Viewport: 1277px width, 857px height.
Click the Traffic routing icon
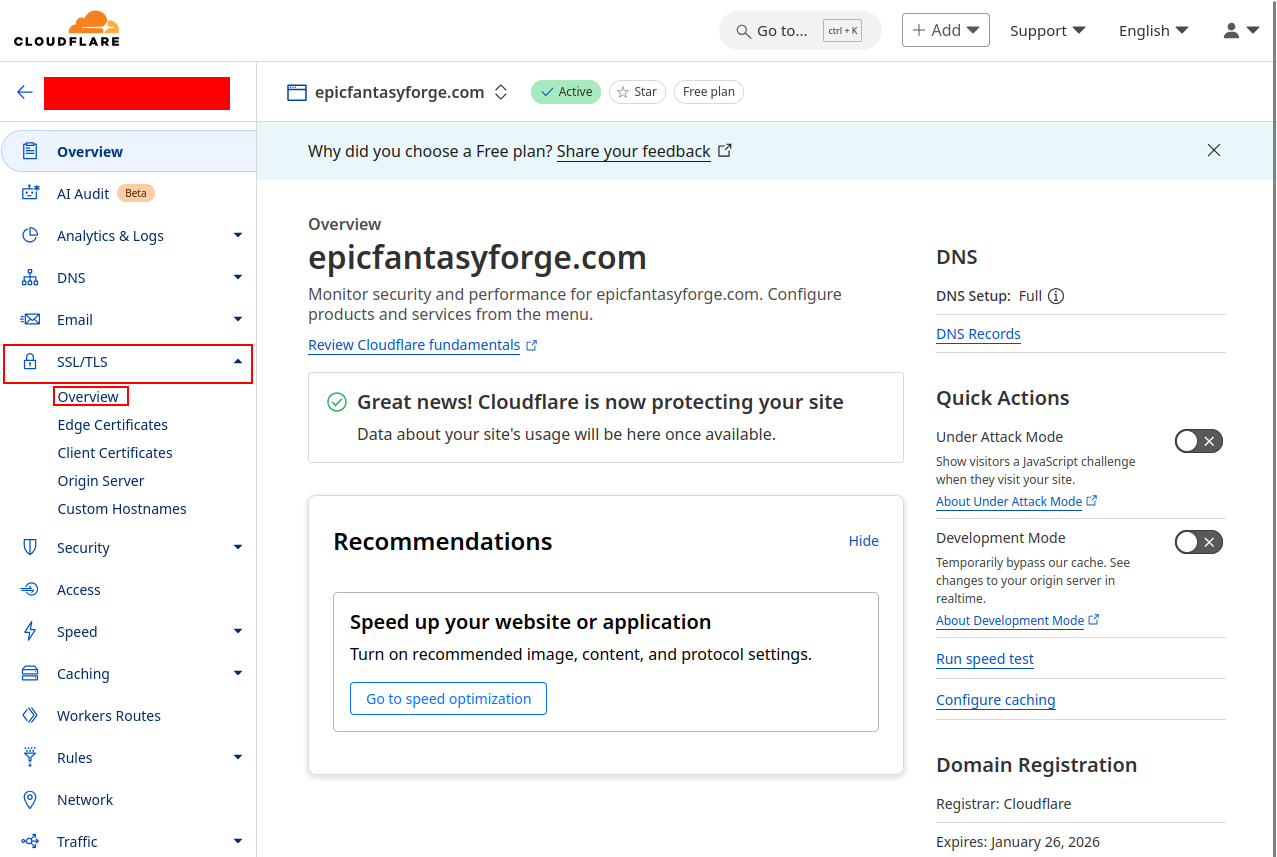pyautogui.click(x=30, y=841)
